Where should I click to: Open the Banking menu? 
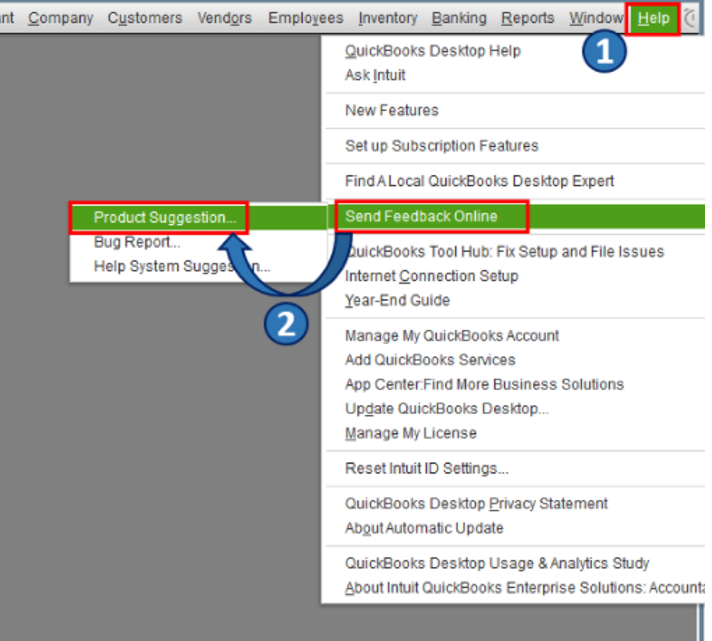(459, 18)
